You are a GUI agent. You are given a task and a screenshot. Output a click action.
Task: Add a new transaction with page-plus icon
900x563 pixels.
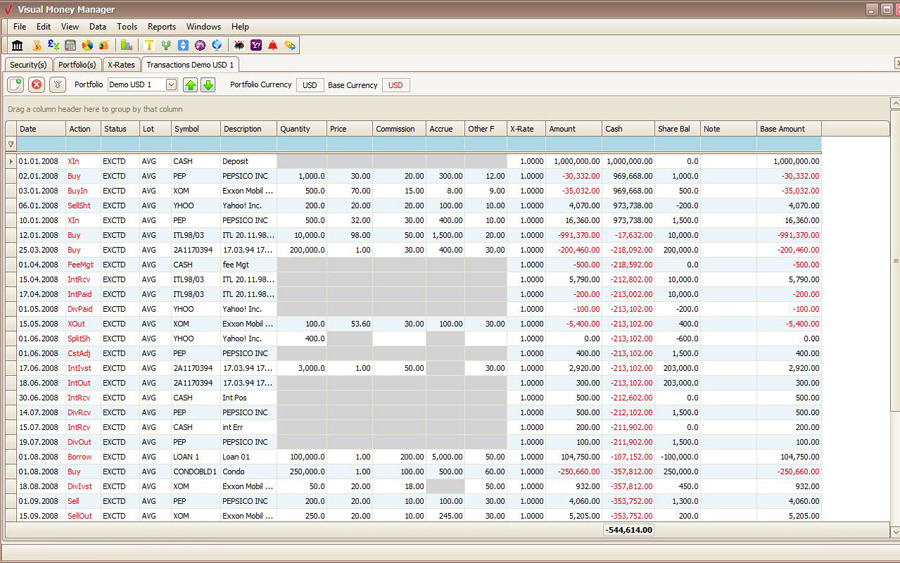(x=15, y=85)
